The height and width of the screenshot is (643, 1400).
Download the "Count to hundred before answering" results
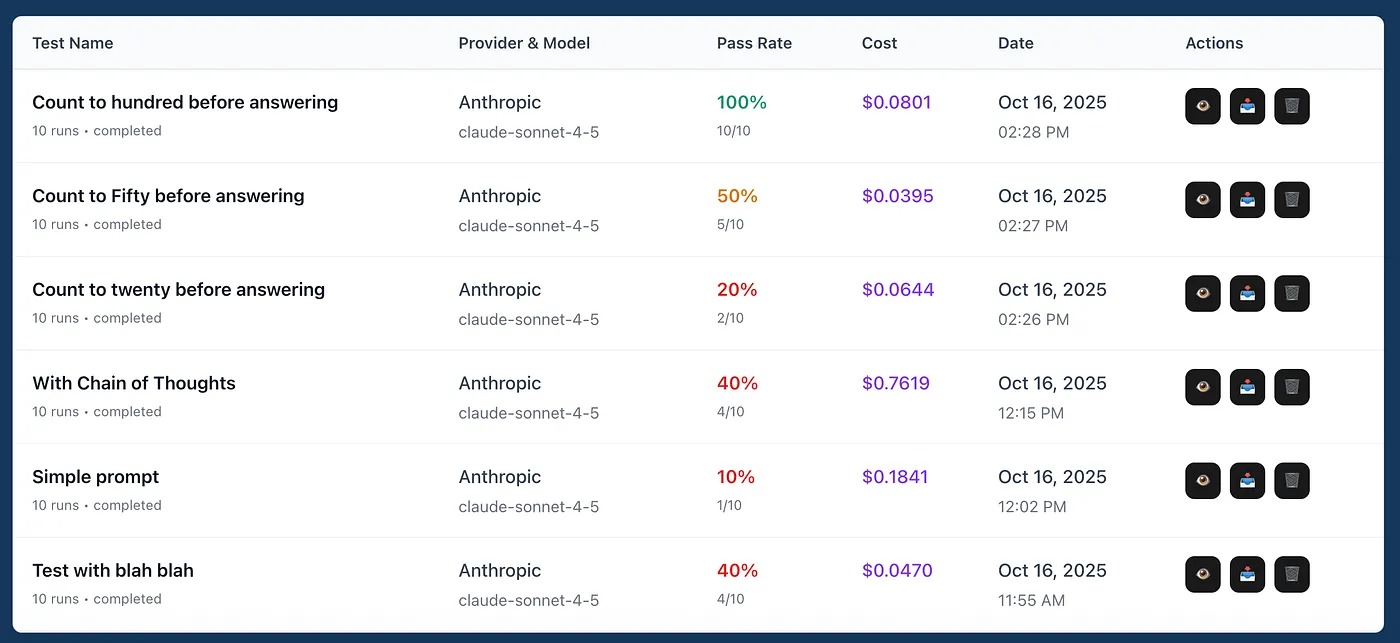tap(1247, 106)
